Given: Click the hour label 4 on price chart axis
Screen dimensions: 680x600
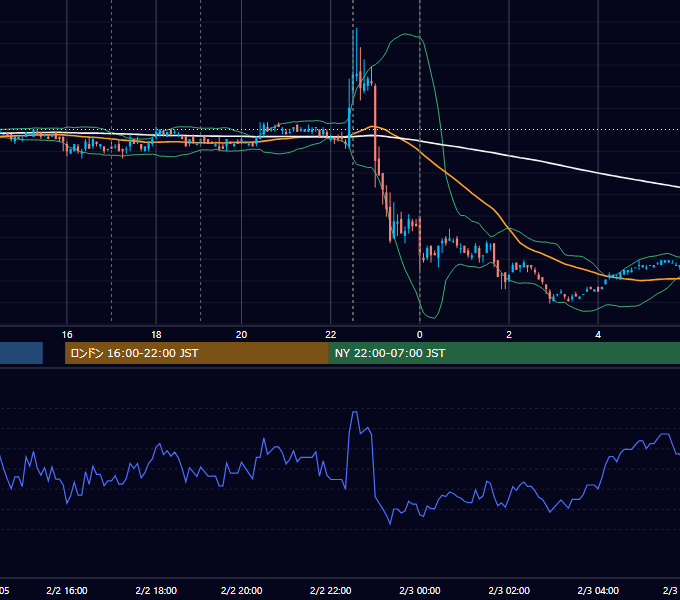Looking at the screenshot, I should [x=598, y=335].
